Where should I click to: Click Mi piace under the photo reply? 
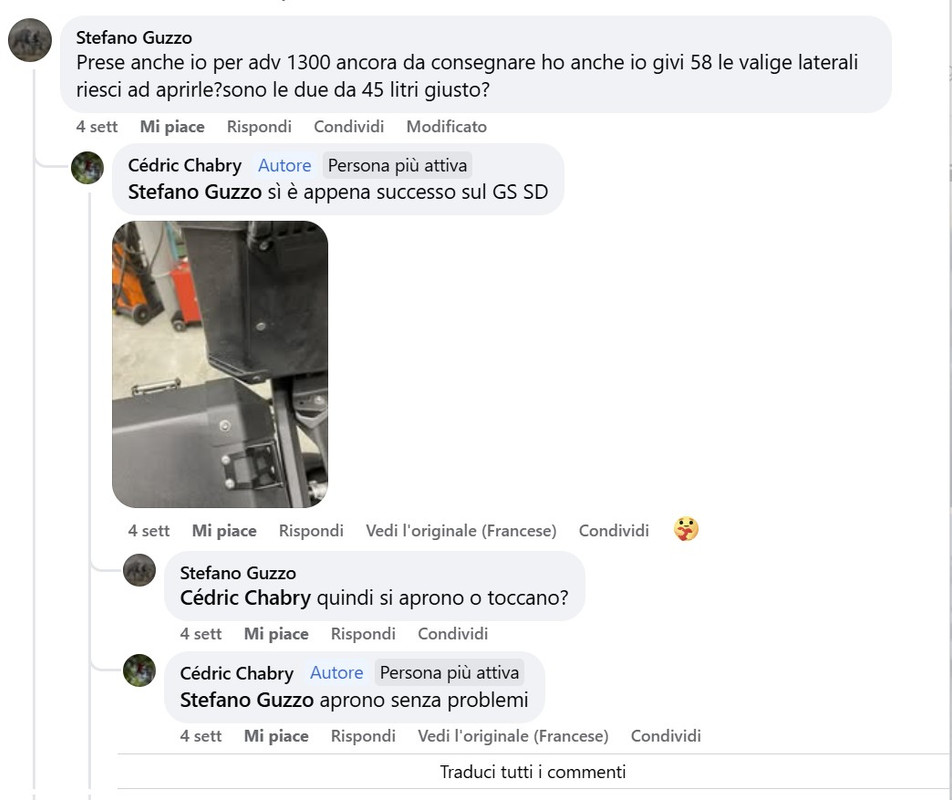point(224,531)
